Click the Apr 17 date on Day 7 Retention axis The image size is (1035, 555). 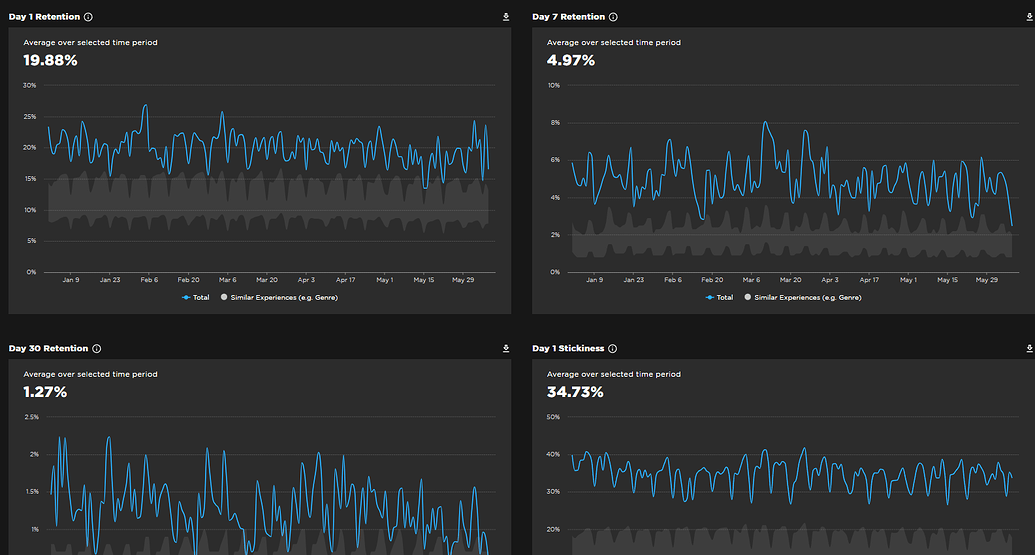[869, 280]
